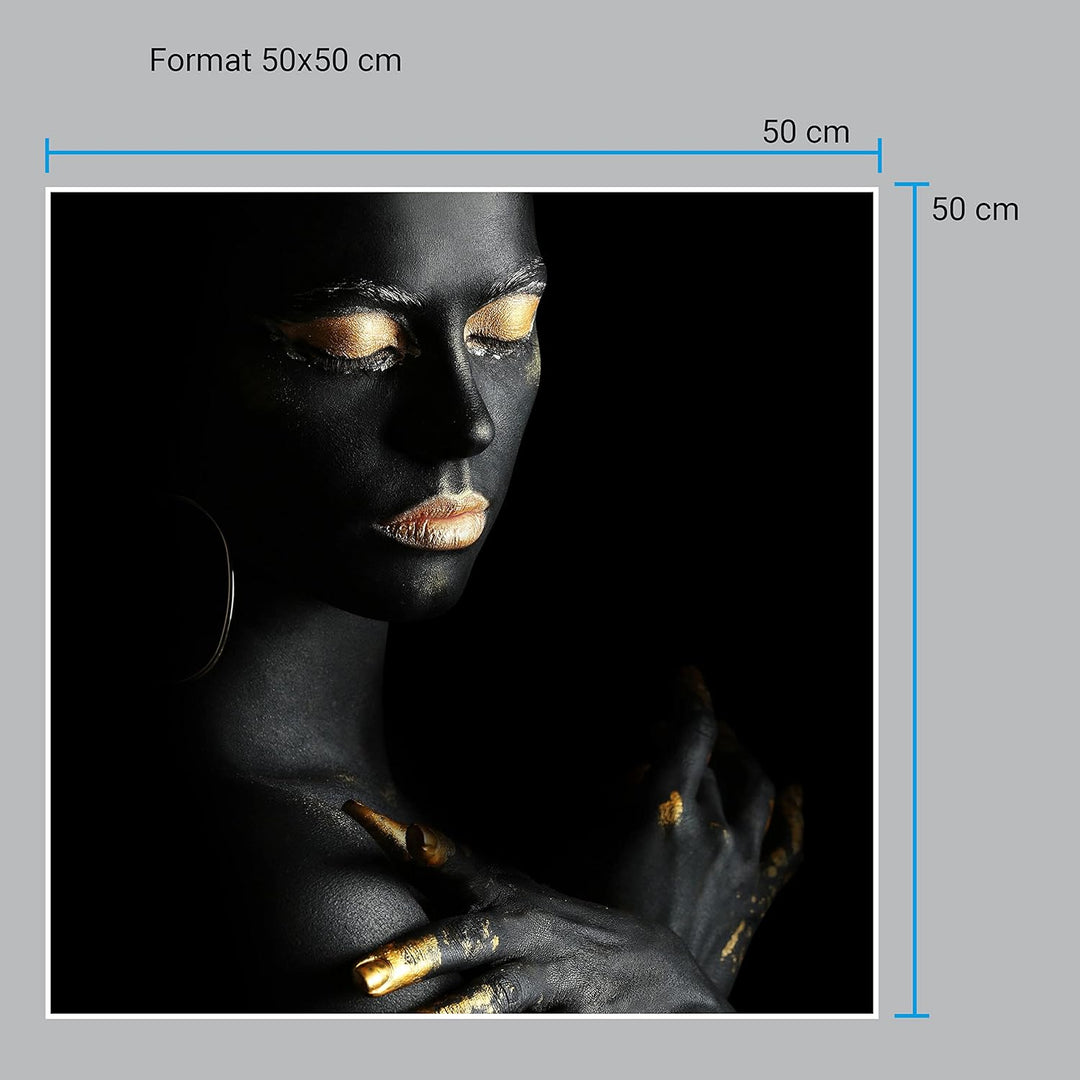Image resolution: width=1080 pixels, height=1080 pixels.
Task: Click the gold eyeshadow on the viewer's-right eyelid
Action: pyautogui.click(x=505, y=320)
